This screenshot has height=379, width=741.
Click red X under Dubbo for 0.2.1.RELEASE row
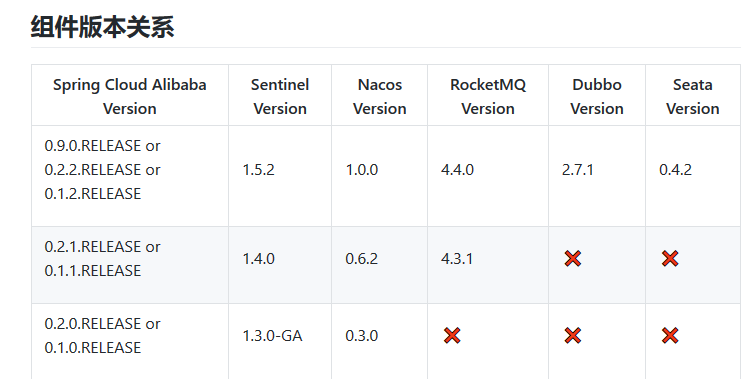point(572,258)
